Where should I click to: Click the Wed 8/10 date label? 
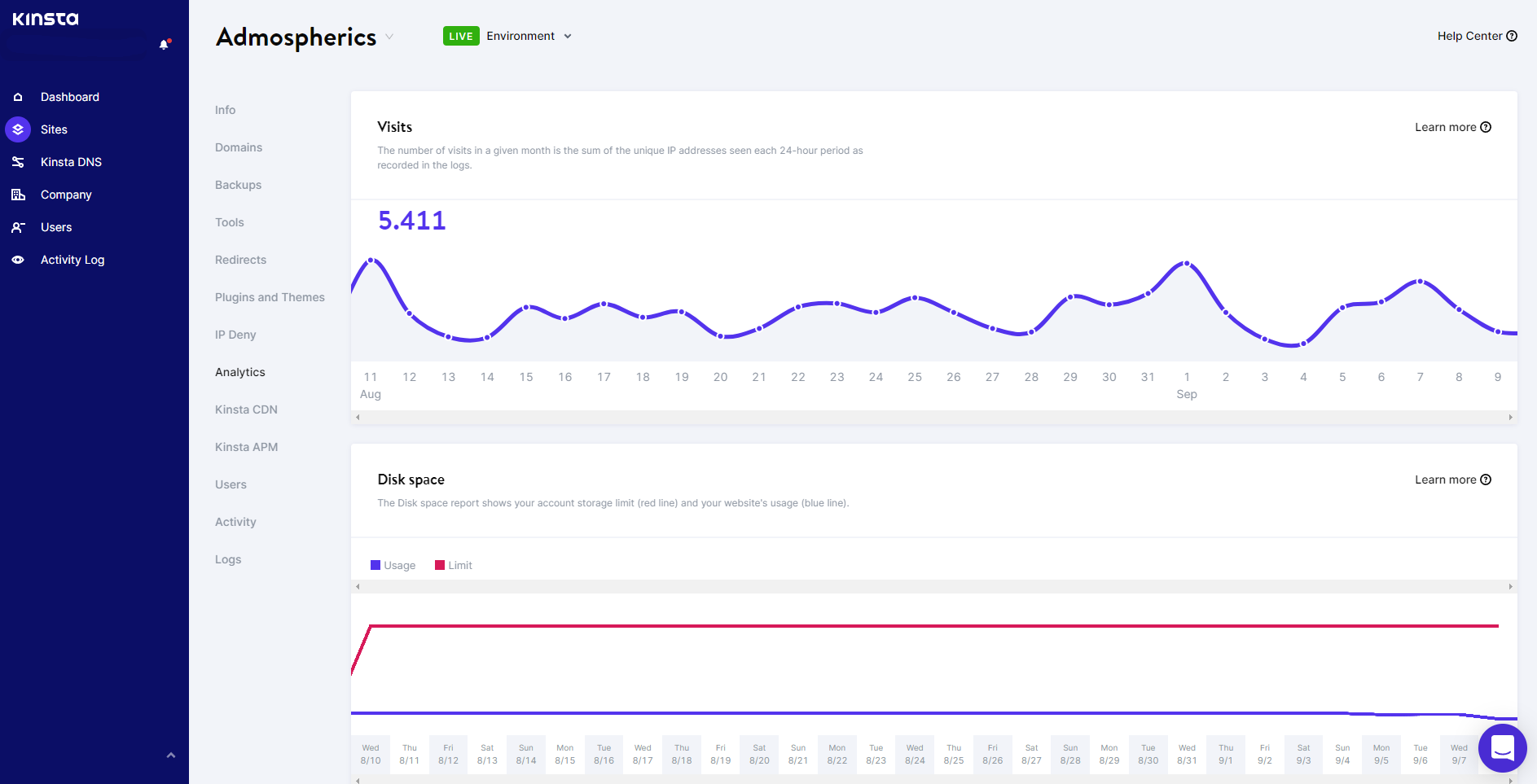(371, 754)
